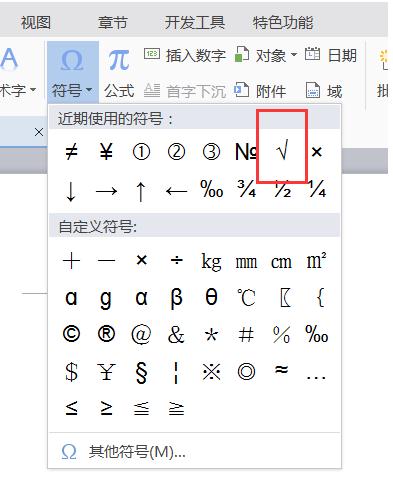
Task: Insert the ½ fraction symbol
Action: point(282,189)
